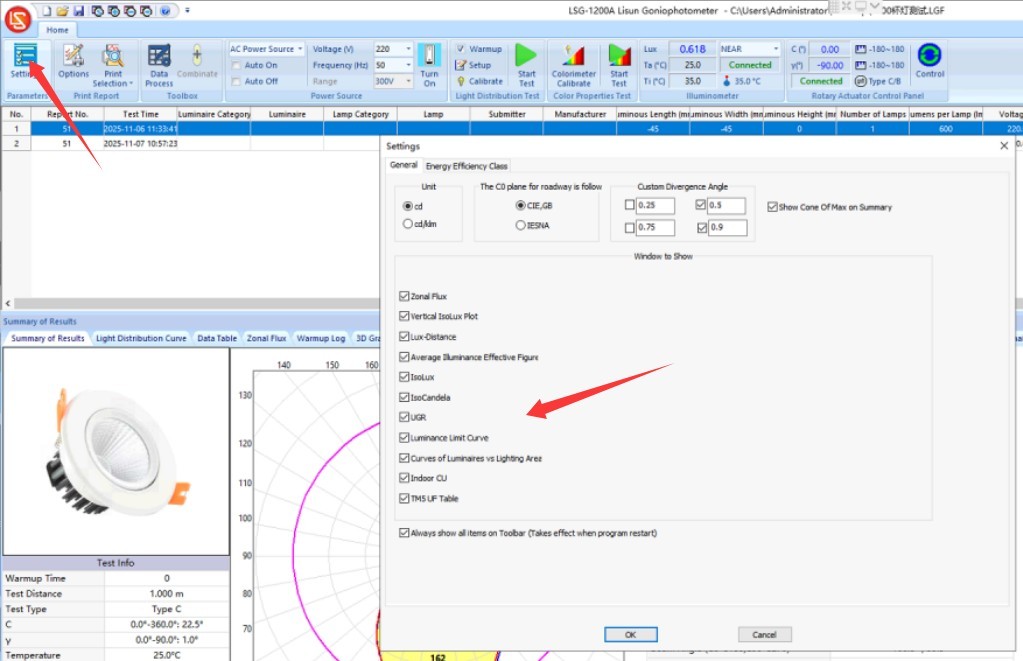Viewport: 1023px width, 661px height.
Task: Click the left arrow of horizontal scrollbar
Action: pos(8,303)
